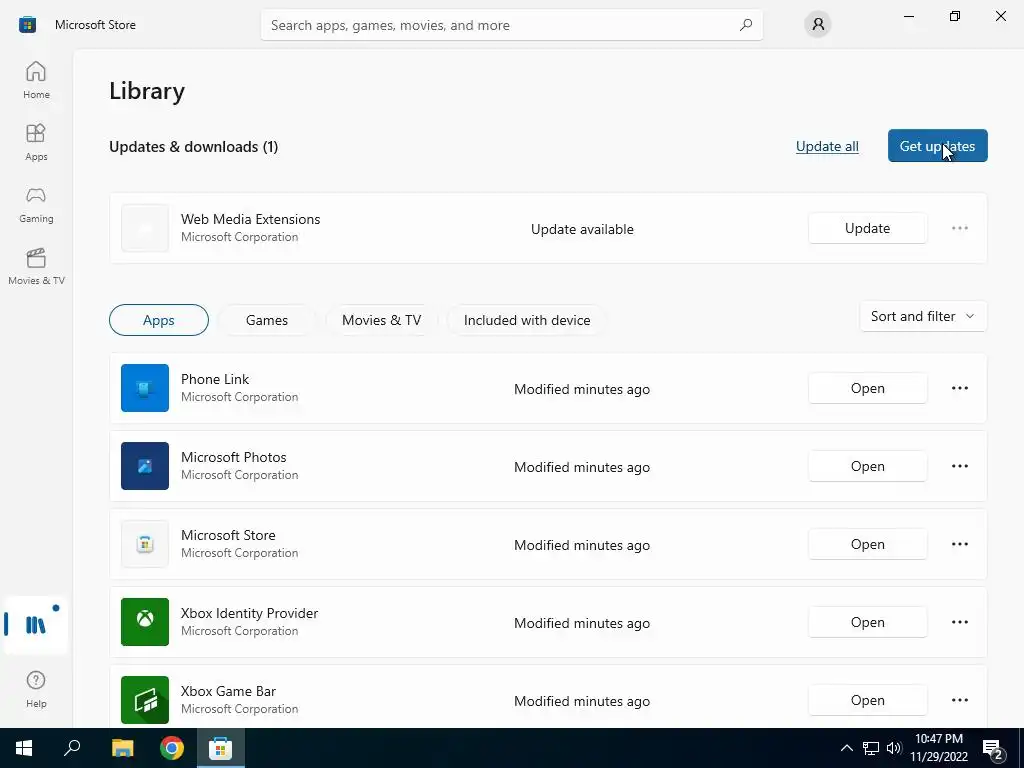This screenshot has width=1024, height=768.
Task: Click the Xbox Game Bar title text
Action: (x=229, y=691)
